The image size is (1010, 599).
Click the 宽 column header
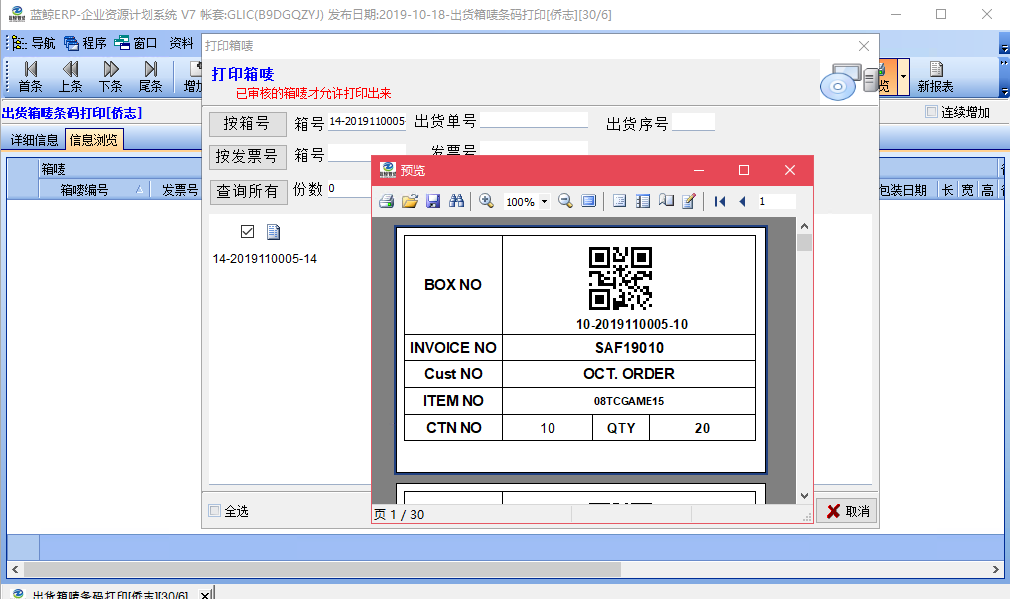[967, 190]
